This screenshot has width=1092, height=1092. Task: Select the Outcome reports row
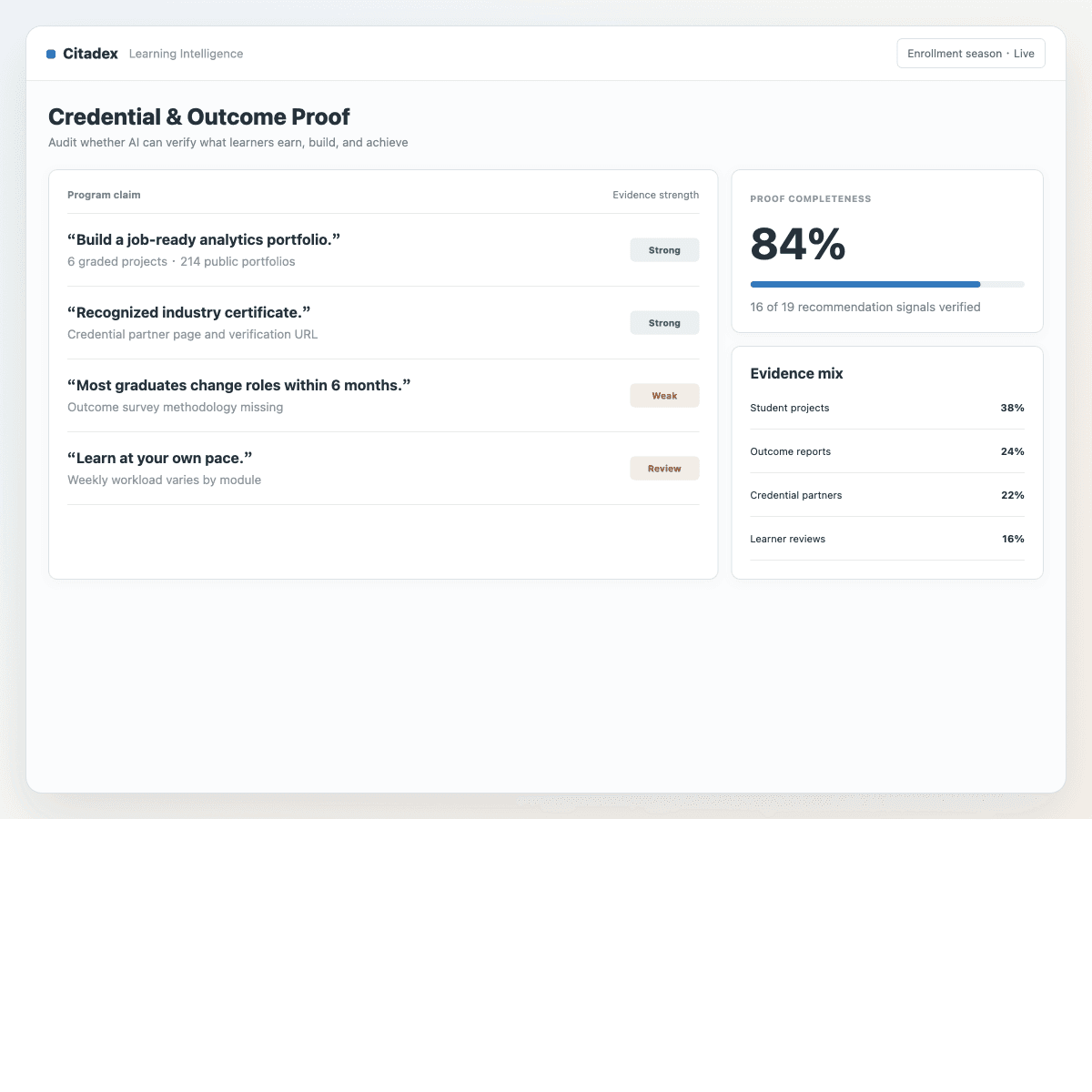pos(887,451)
